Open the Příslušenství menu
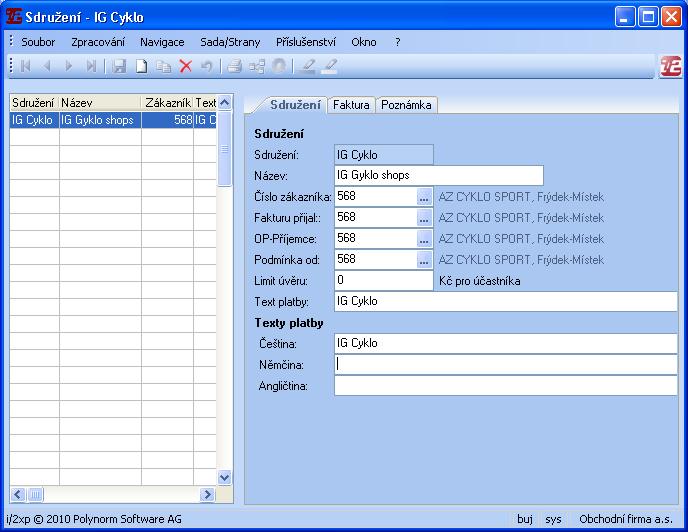The width and height of the screenshot is (688, 532). pyautogui.click(x=306, y=42)
